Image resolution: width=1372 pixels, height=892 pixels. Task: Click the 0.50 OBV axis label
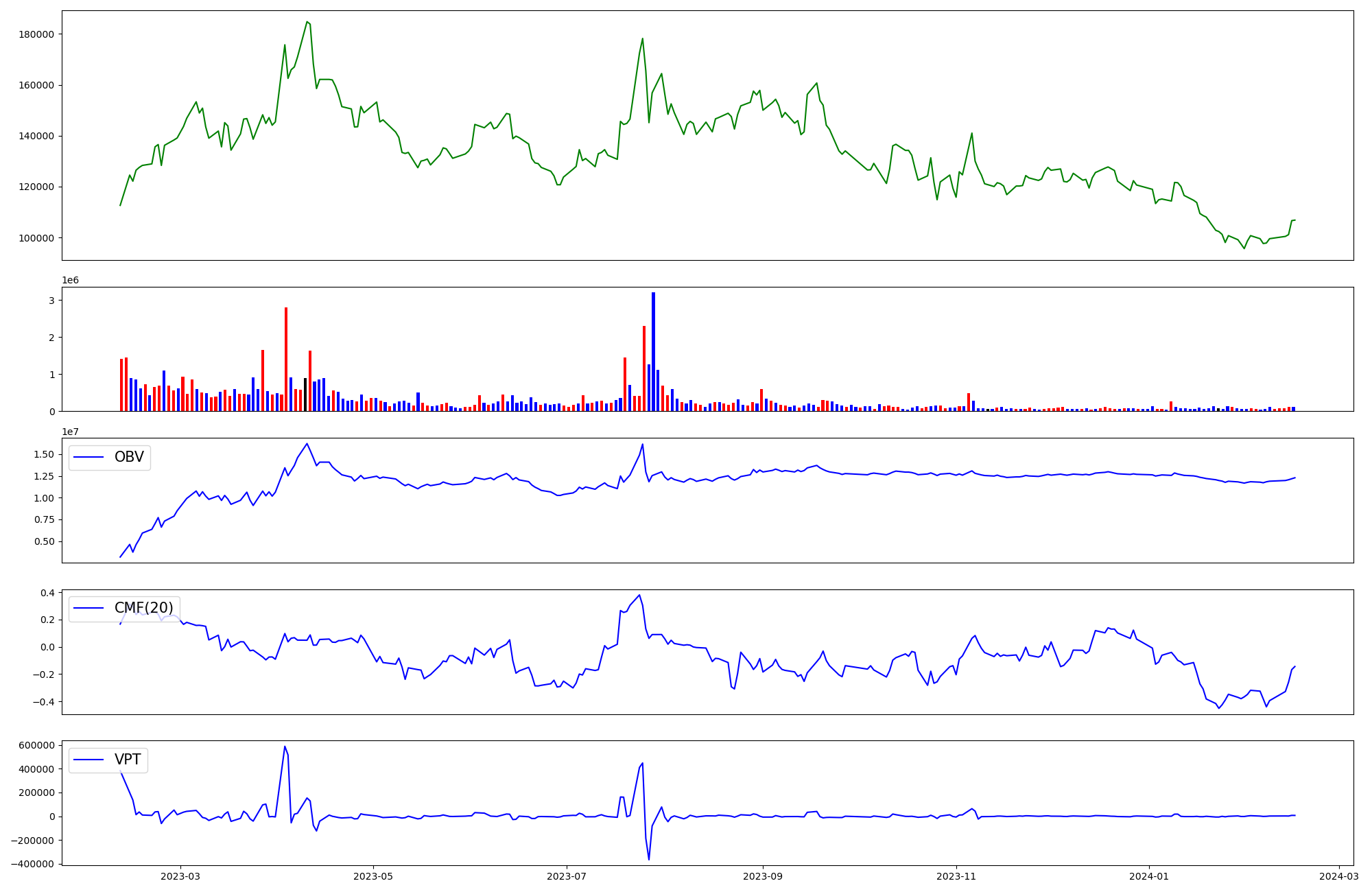(45, 541)
